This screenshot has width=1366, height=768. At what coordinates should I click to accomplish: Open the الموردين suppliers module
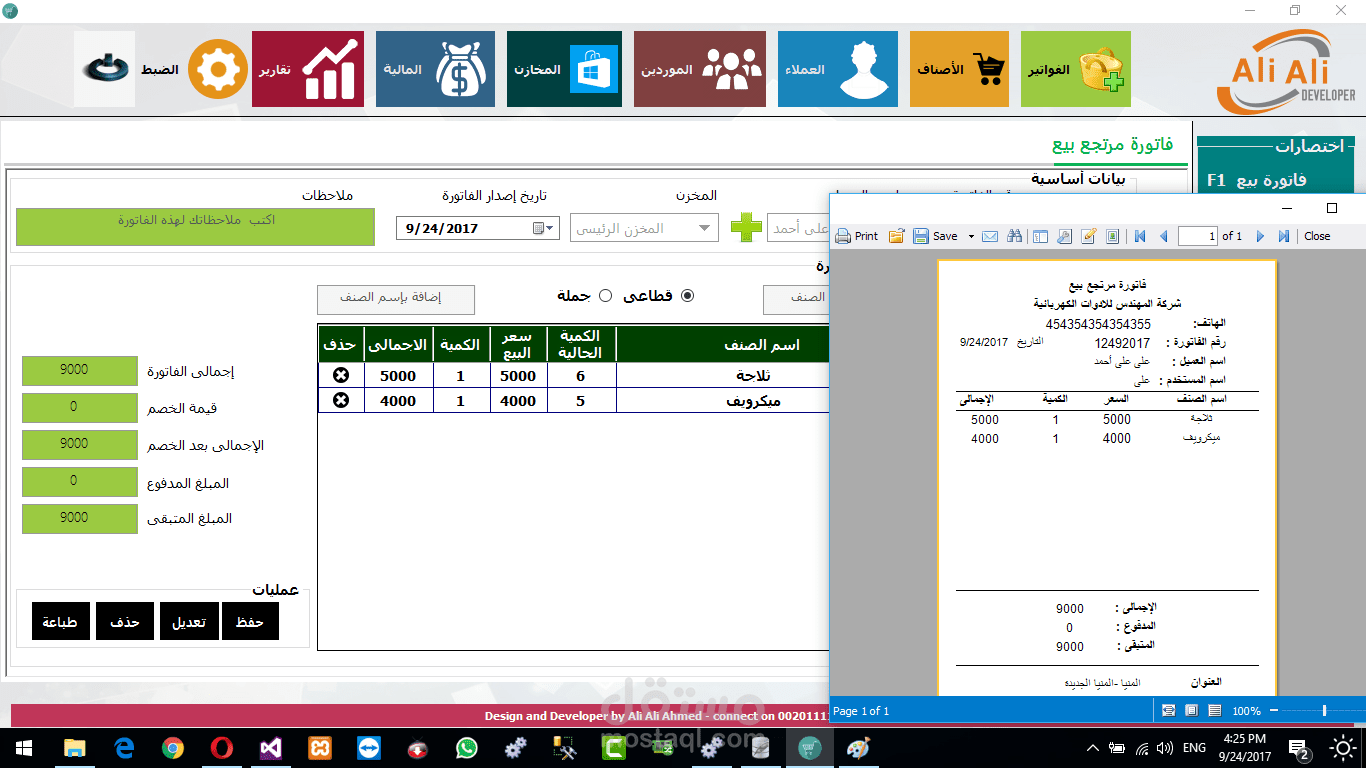tap(700, 69)
